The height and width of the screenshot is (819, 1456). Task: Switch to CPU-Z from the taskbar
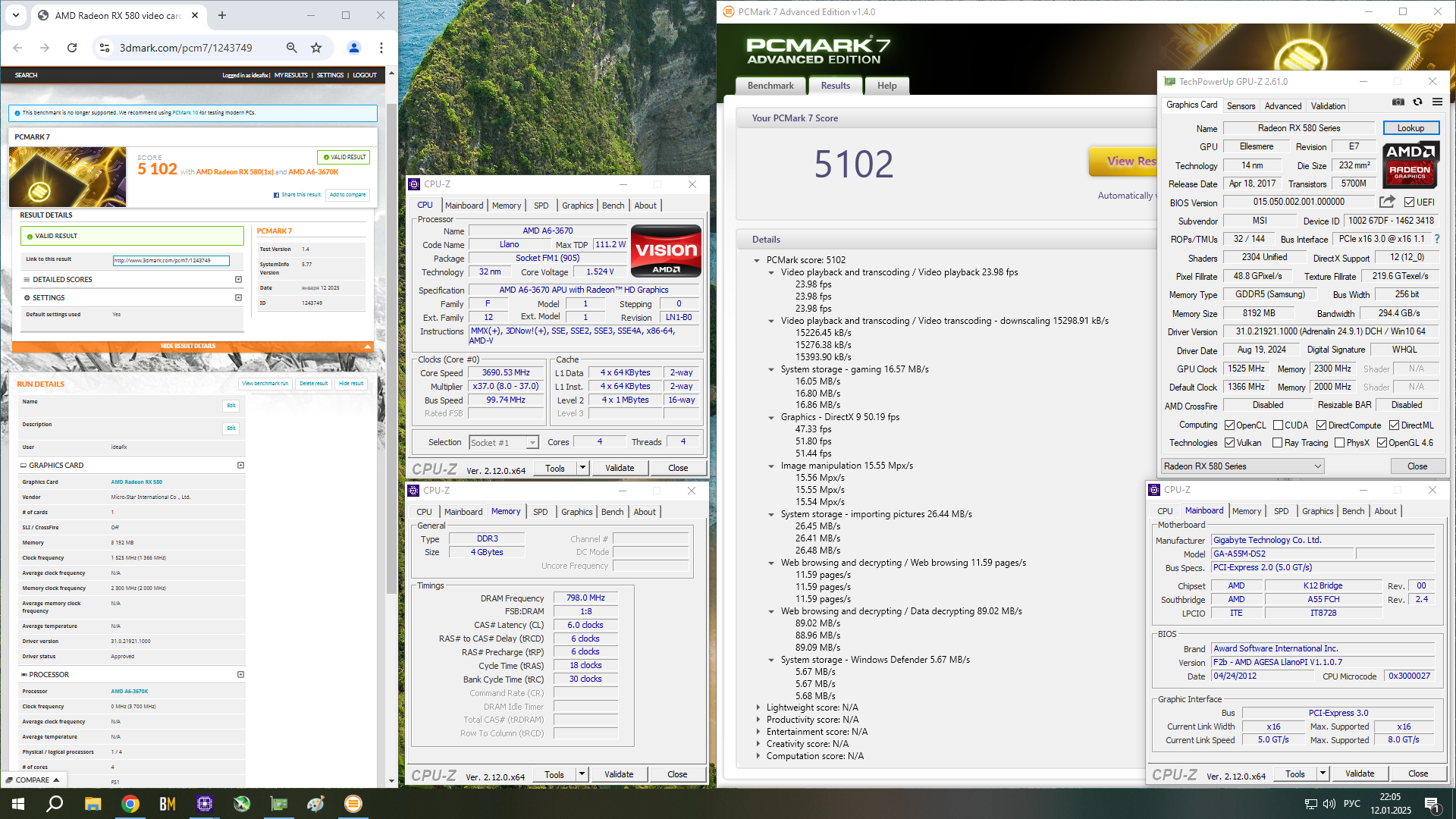pyautogui.click(x=204, y=804)
